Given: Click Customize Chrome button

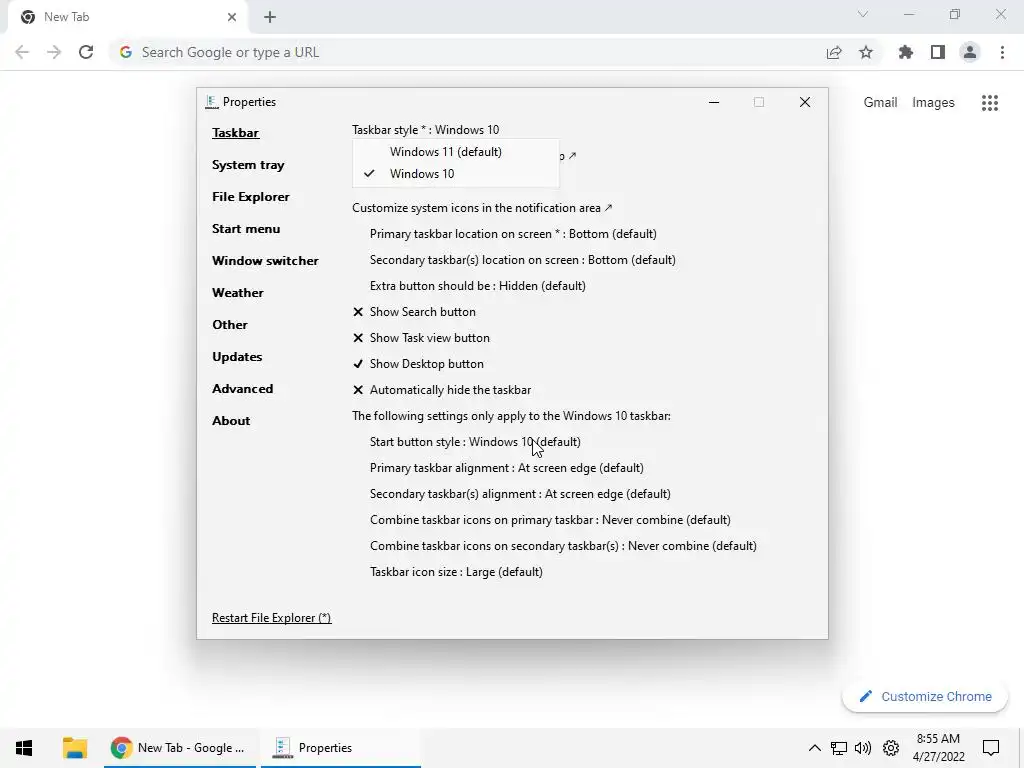Looking at the screenshot, I should tap(925, 697).
